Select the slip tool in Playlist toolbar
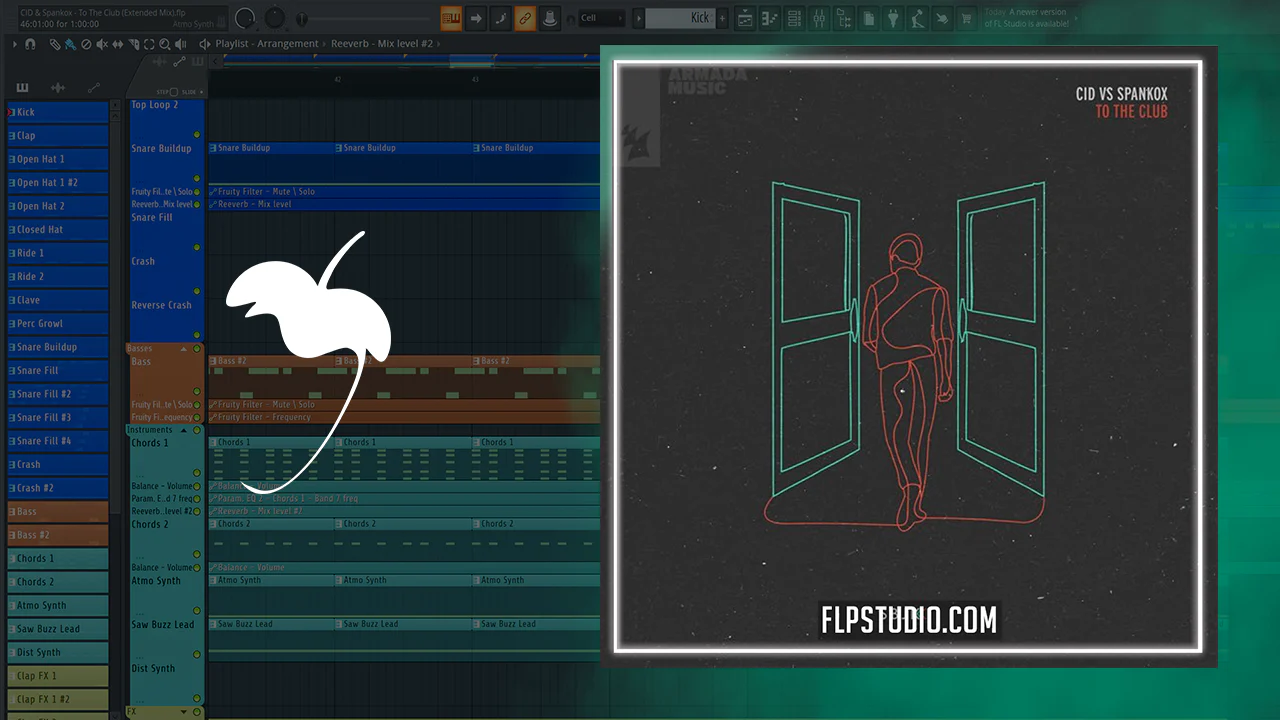The image size is (1280, 720). [x=117, y=44]
